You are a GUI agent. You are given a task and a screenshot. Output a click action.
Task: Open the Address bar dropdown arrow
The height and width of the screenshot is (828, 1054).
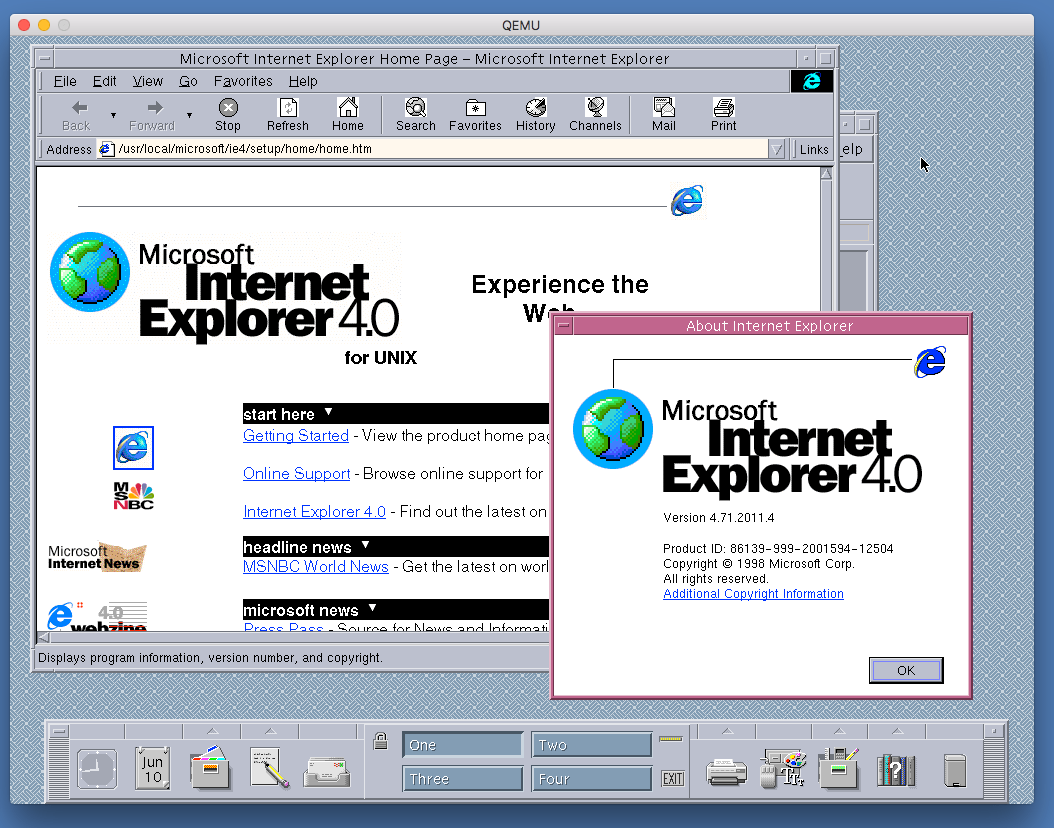point(776,149)
